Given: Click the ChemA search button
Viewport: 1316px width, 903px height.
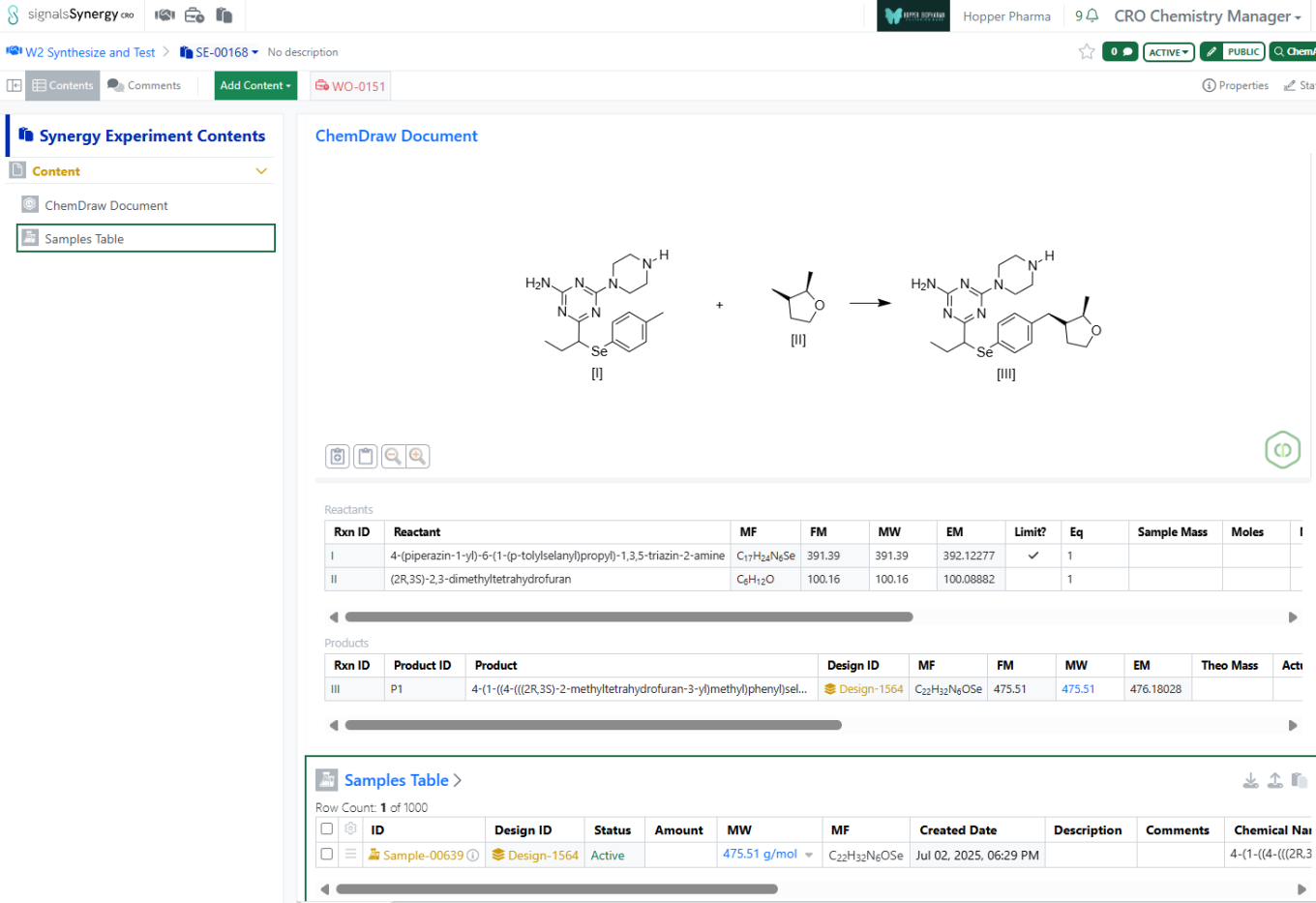Looking at the screenshot, I should pyautogui.click(x=1293, y=51).
